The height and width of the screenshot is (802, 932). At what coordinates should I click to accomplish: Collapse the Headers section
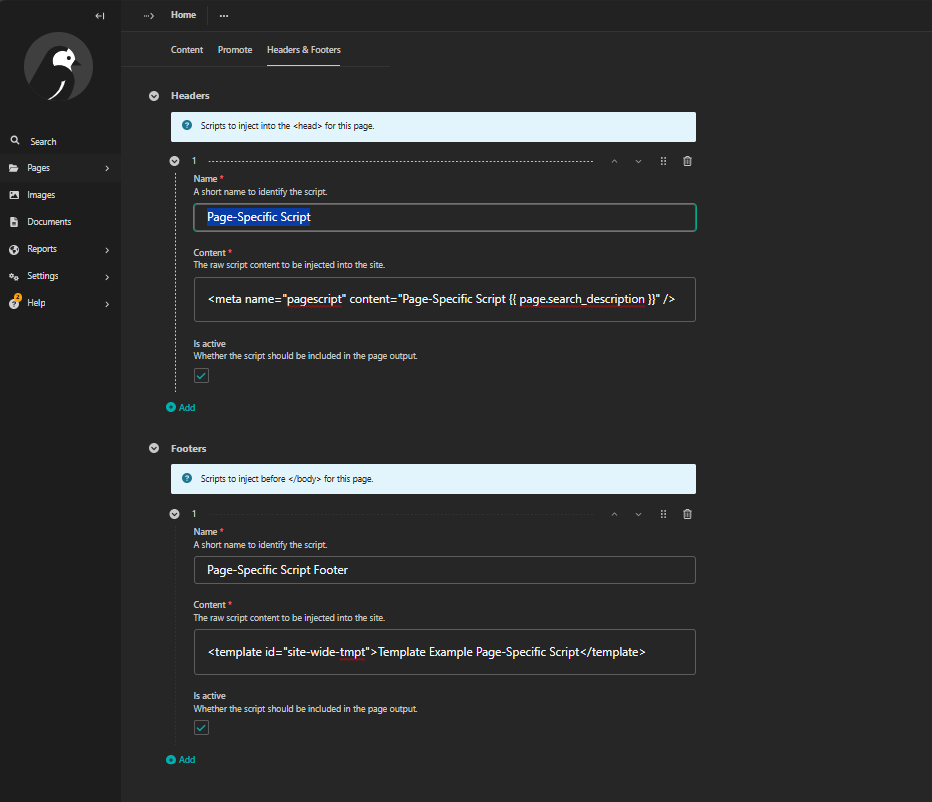click(153, 95)
